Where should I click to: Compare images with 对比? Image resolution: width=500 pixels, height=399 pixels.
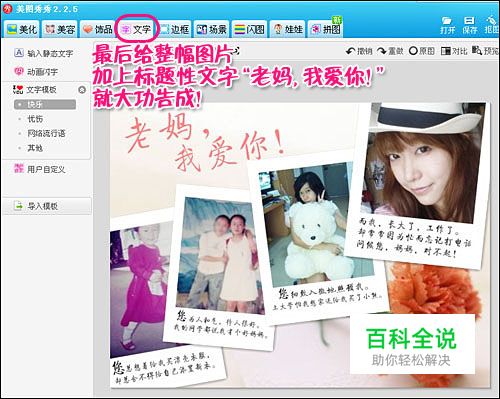[x=454, y=51]
